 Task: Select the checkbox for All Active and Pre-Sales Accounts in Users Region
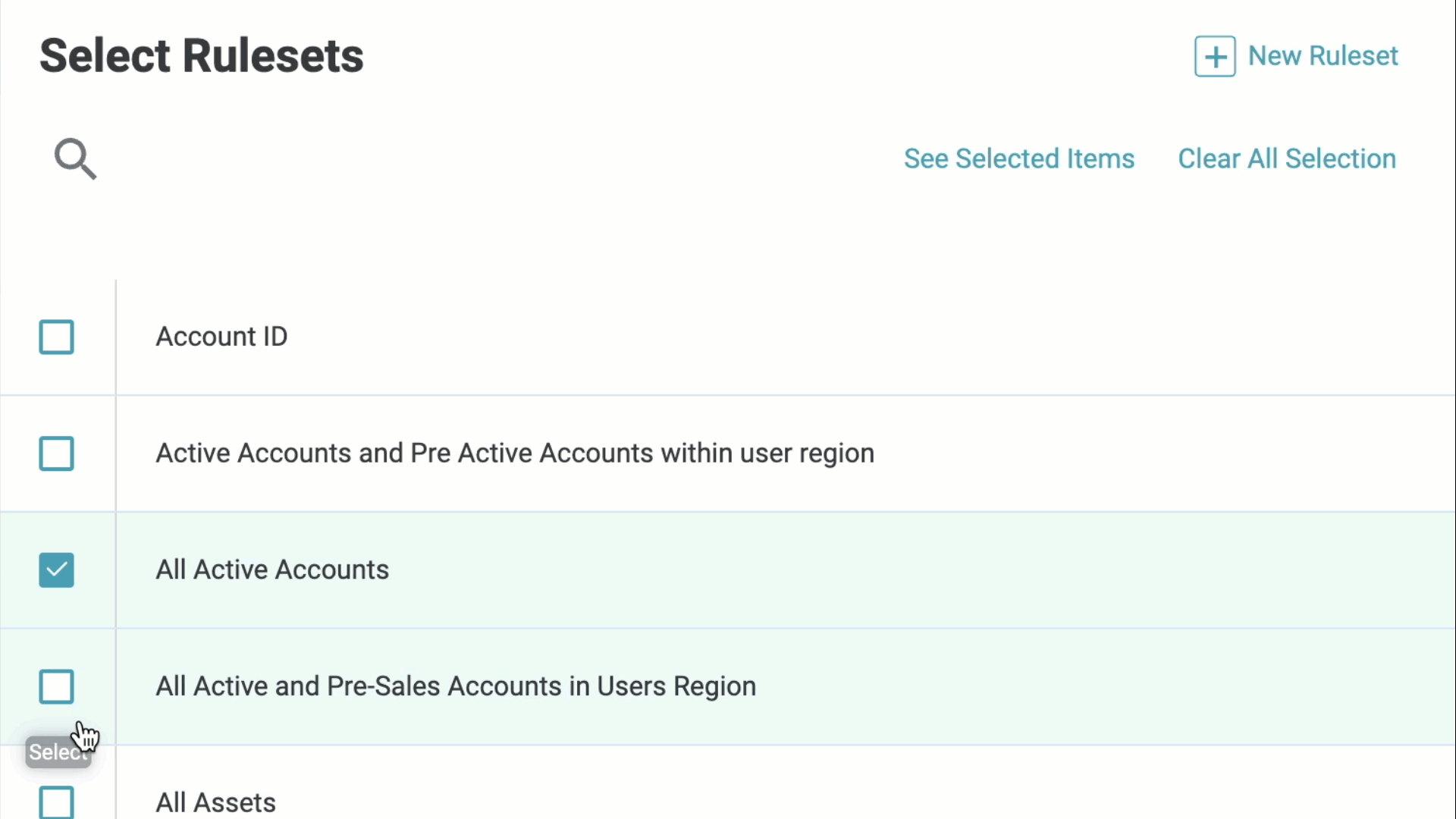(x=56, y=686)
